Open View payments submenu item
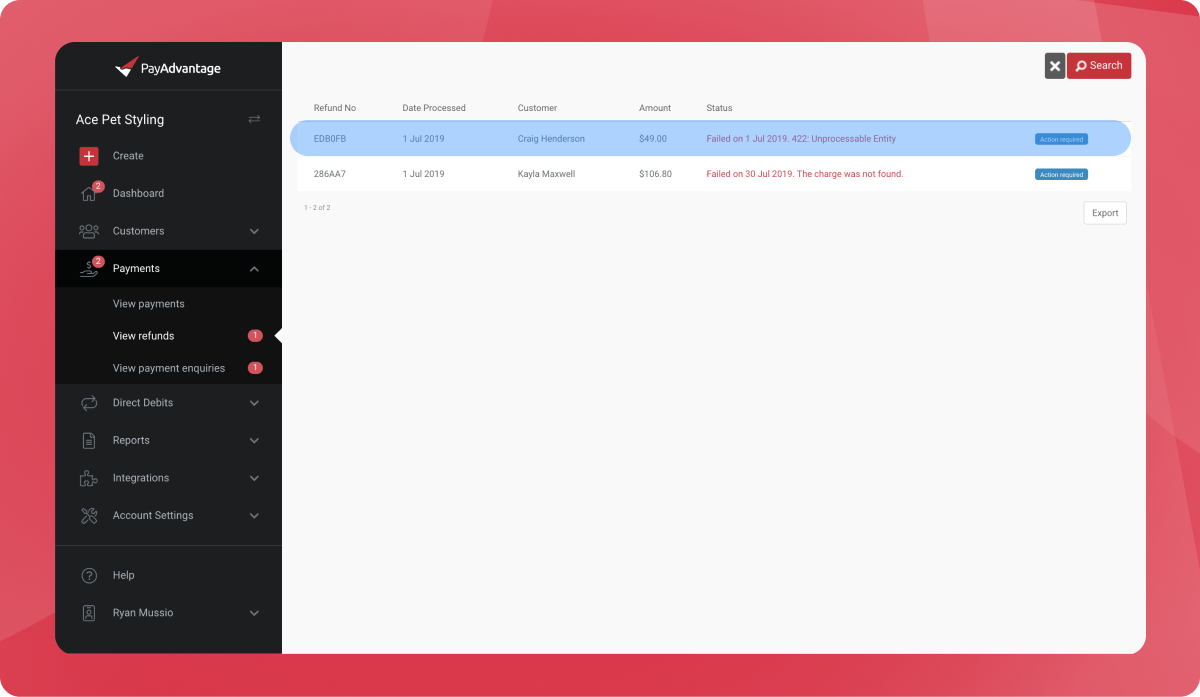Image resolution: width=1200 pixels, height=697 pixels. click(149, 304)
